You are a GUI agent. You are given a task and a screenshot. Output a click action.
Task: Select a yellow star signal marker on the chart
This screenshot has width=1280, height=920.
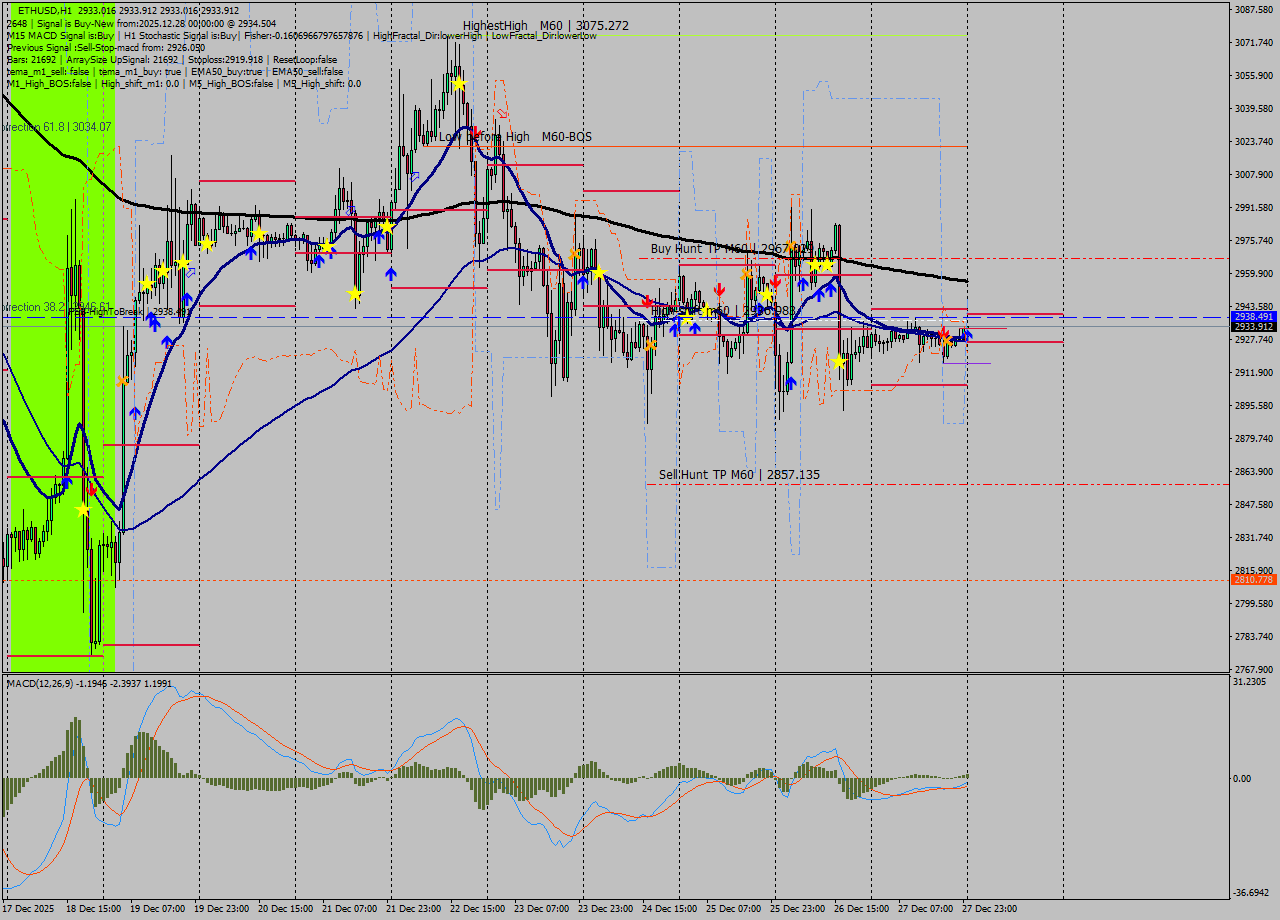pyautogui.click(x=459, y=85)
